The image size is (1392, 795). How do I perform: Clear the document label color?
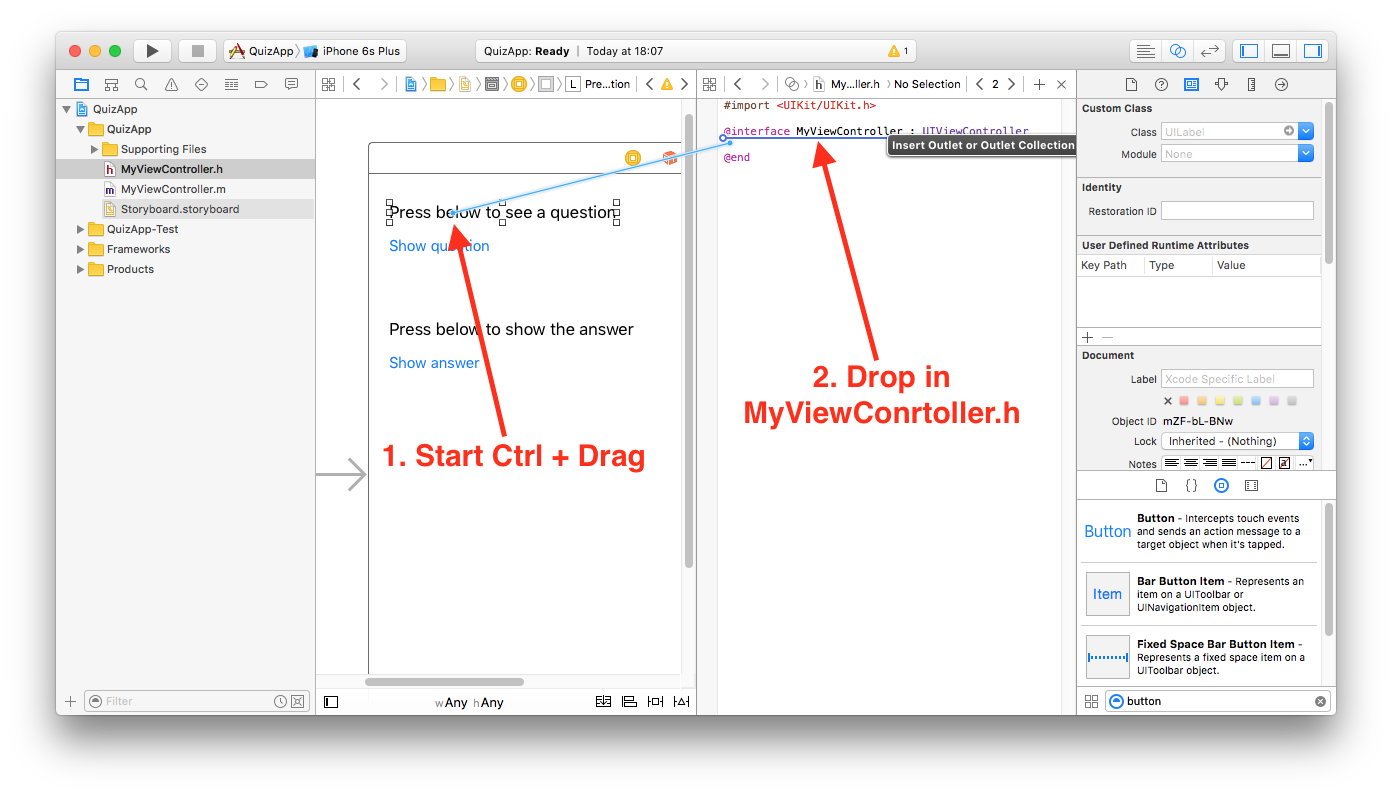coord(1168,401)
